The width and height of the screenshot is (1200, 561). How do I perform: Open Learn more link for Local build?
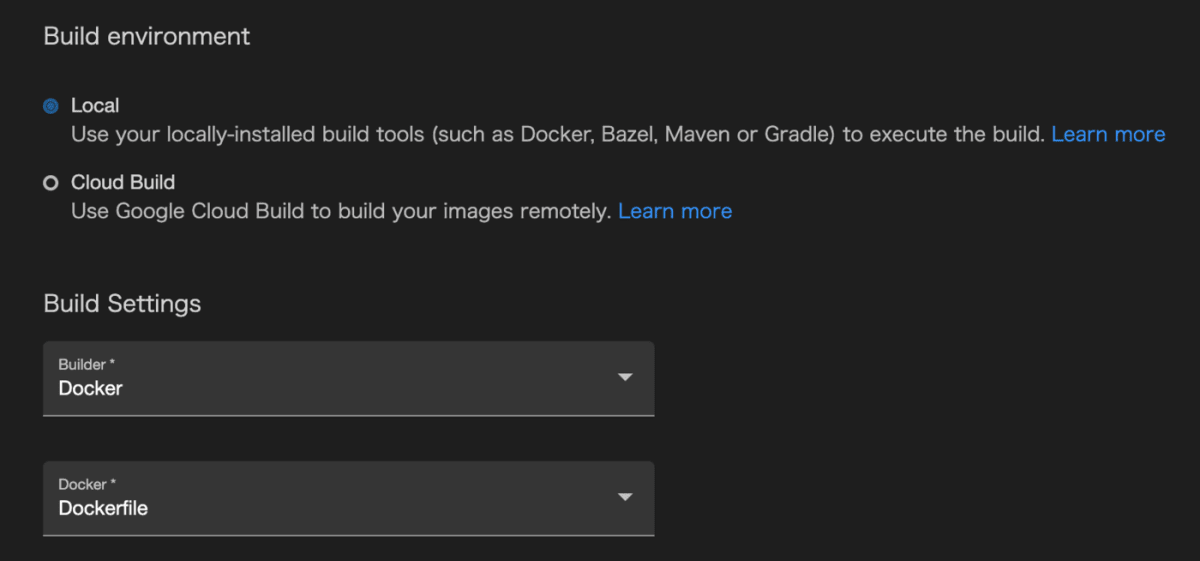click(1108, 134)
